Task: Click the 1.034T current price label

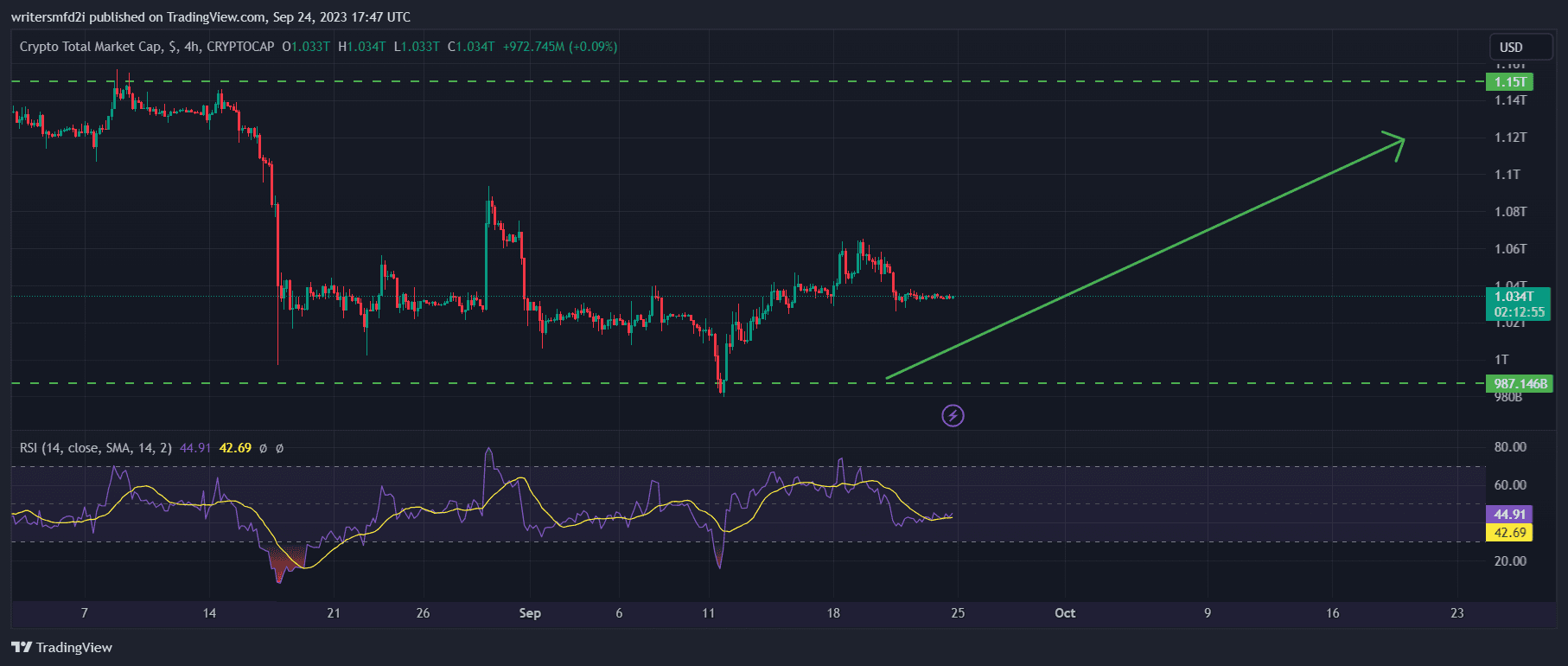Action: point(1518,297)
